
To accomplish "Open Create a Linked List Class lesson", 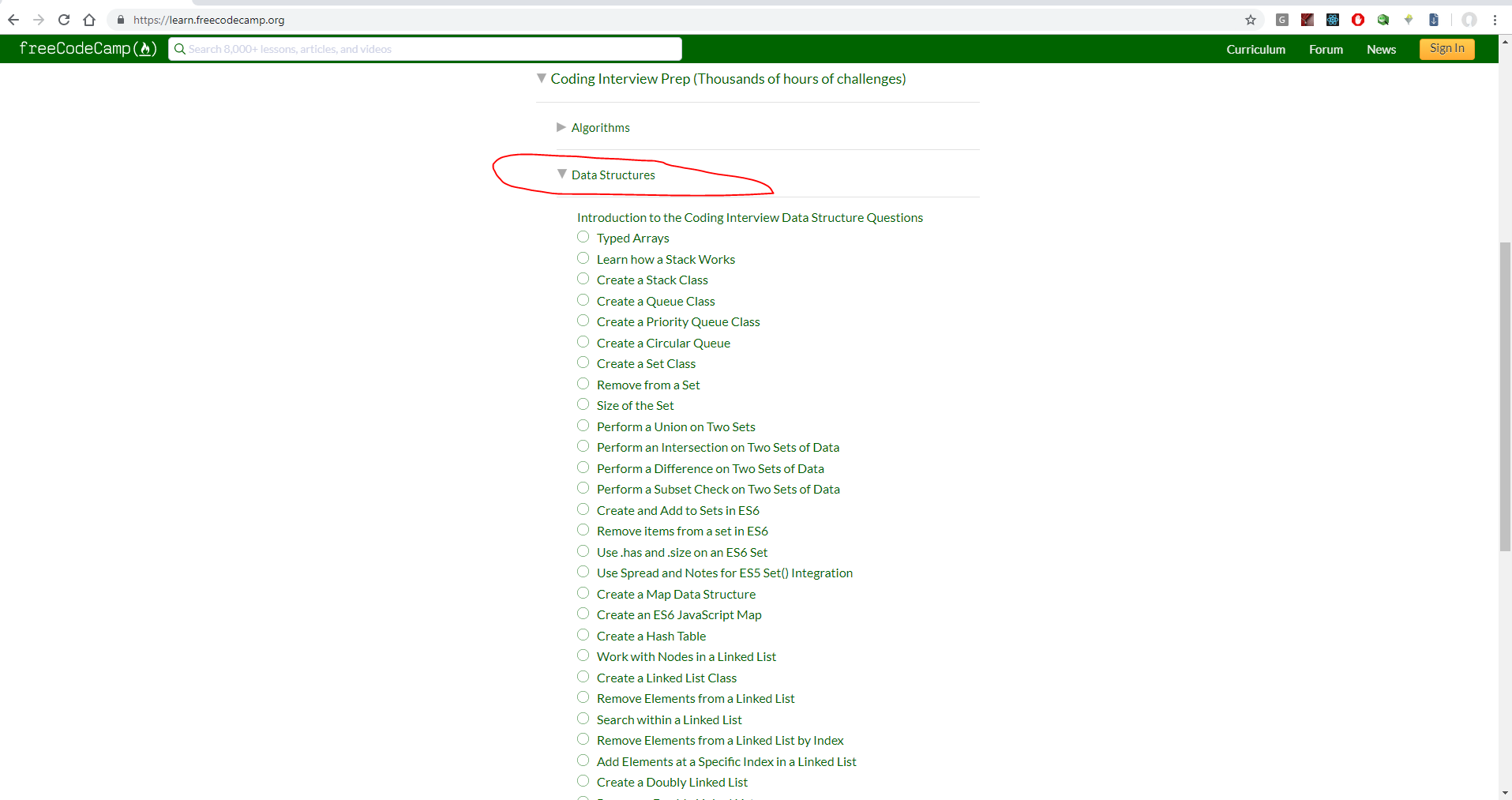I will [x=666, y=678].
